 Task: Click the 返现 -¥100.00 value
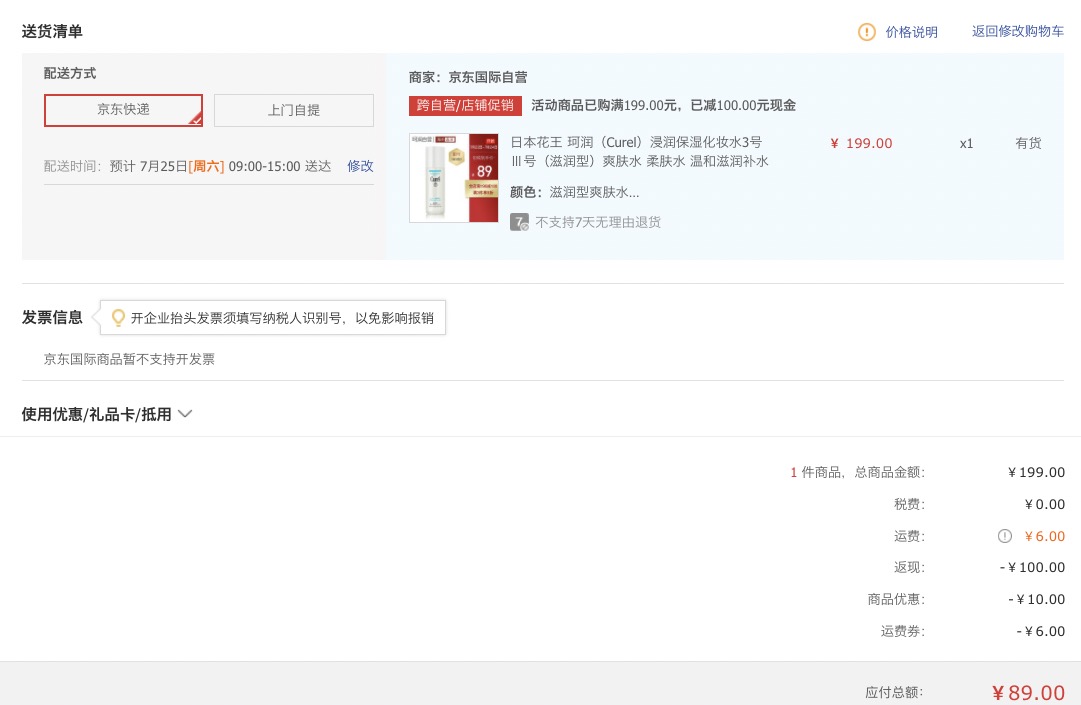tap(1032, 567)
